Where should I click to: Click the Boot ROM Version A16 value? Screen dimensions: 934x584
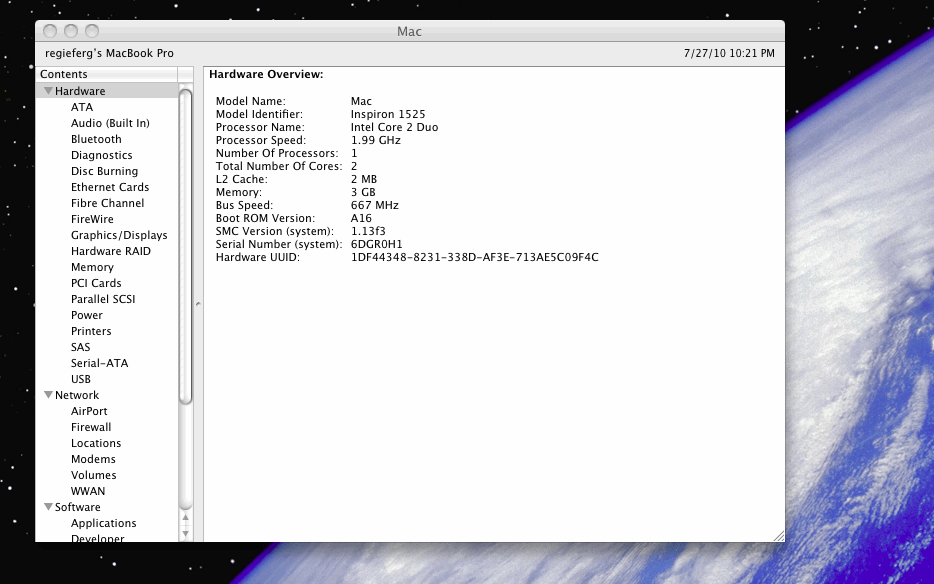click(361, 218)
